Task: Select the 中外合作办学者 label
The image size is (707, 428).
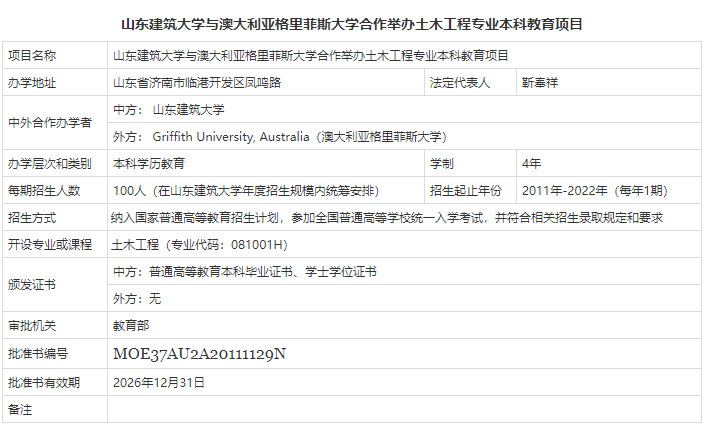Action: coord(50,123)
